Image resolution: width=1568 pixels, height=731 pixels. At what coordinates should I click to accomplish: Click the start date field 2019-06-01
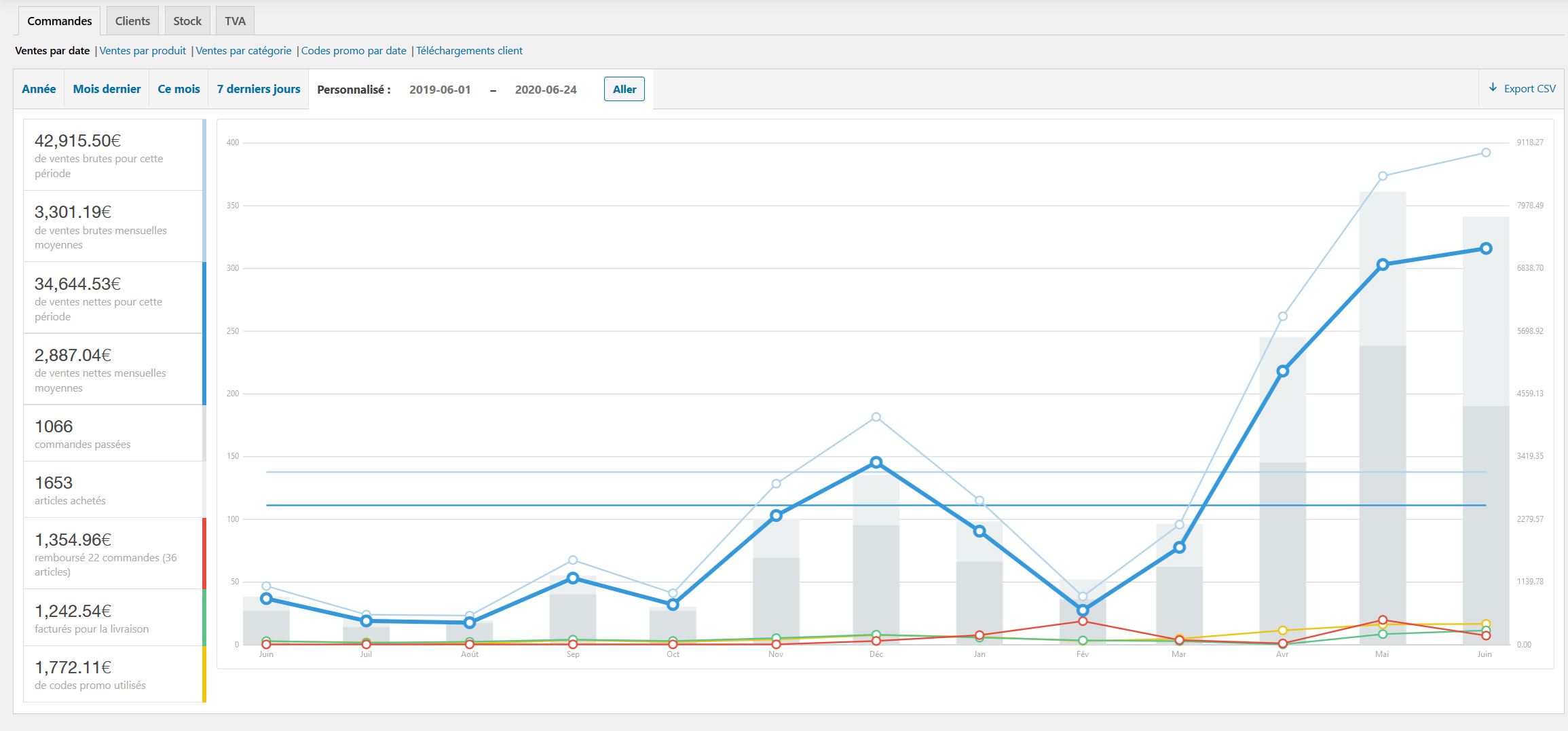point(440,90)
